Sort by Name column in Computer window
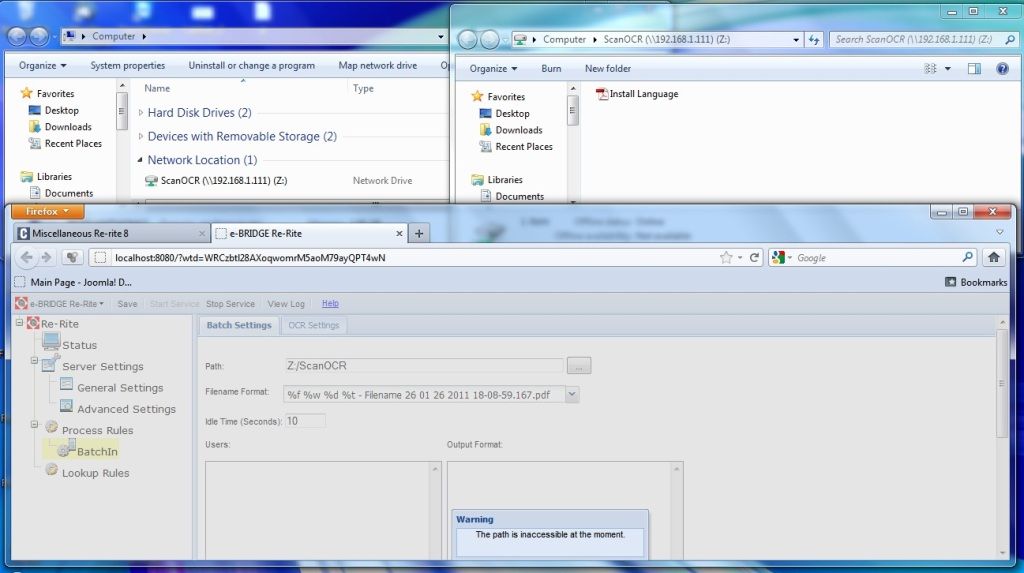The image size is (1024, 573). pyautogui.click(x=157, y=88)
